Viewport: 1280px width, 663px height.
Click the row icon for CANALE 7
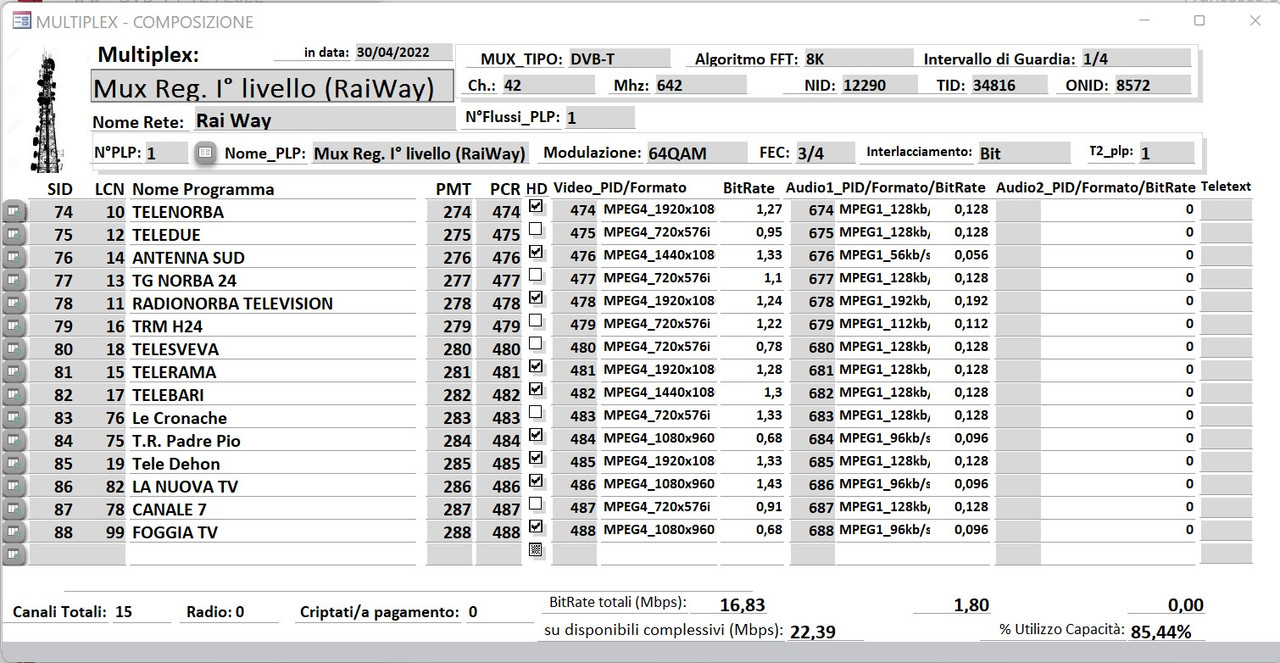tap(14, 510)
